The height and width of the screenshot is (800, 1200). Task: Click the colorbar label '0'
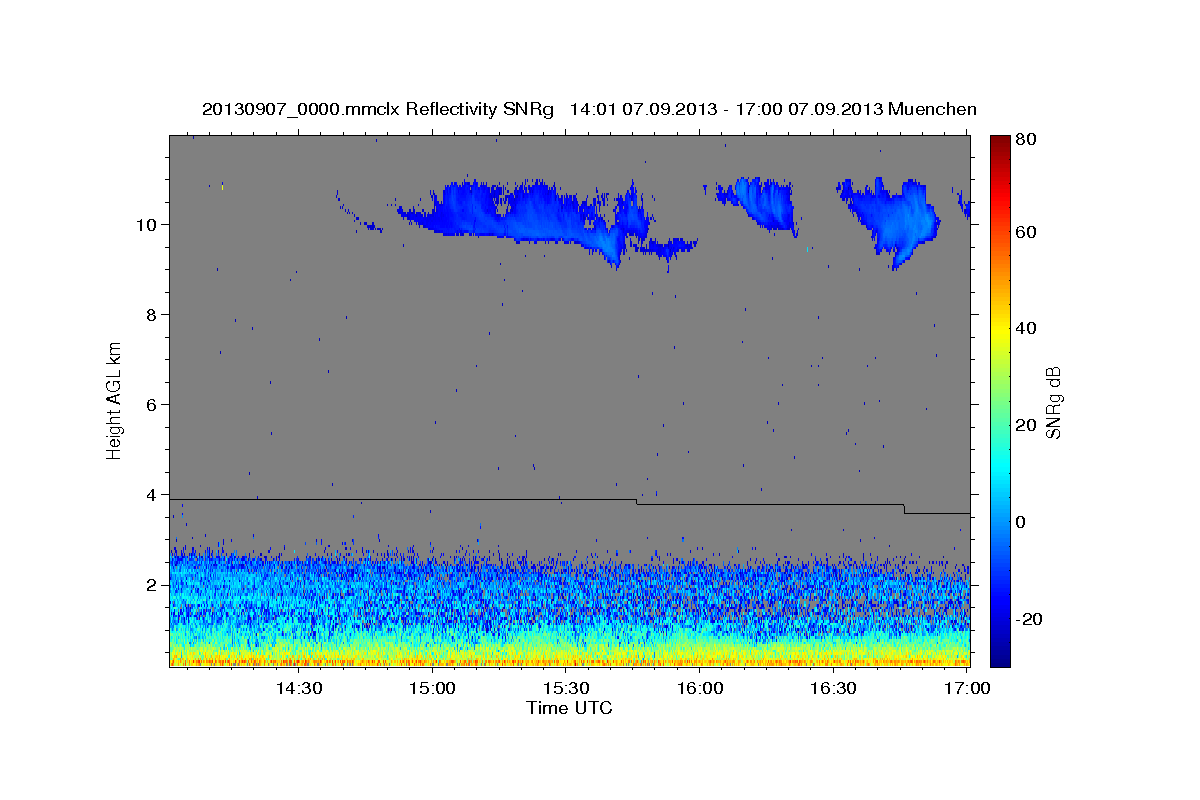[x=1021, y=522]
